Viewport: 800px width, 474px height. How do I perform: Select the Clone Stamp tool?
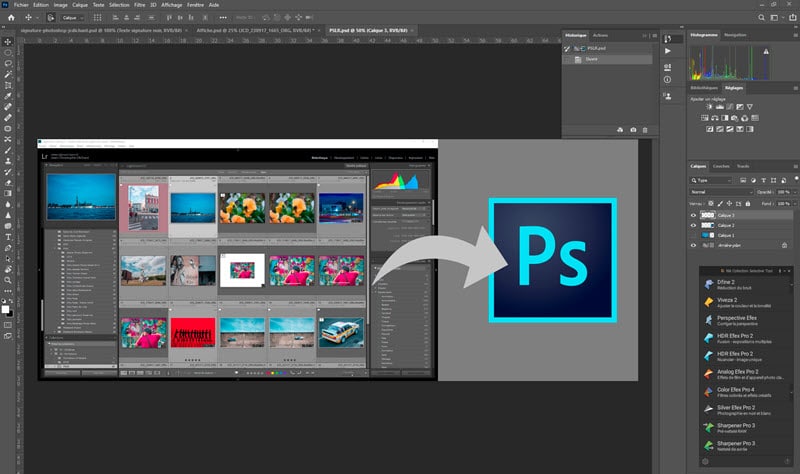pos(8,161)
